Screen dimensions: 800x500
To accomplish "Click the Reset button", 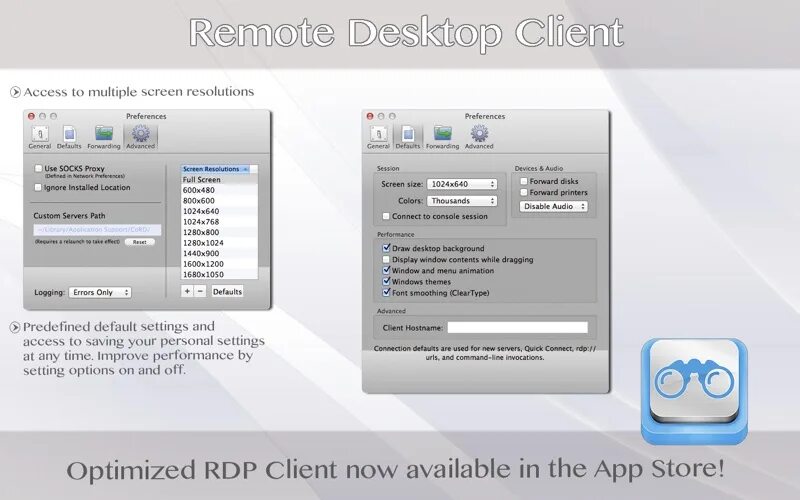I will tap(140, 242).
